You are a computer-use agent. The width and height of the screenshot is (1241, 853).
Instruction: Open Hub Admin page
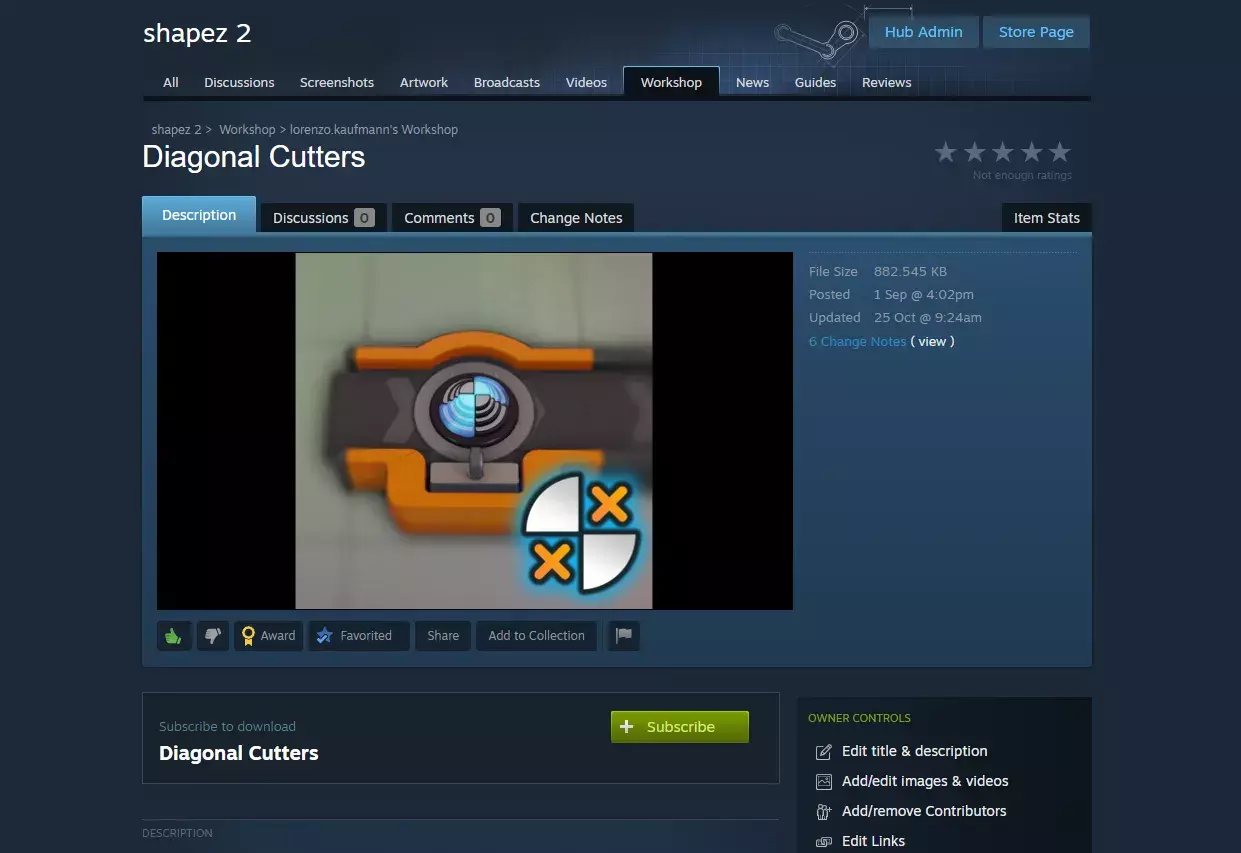click(923, 32)
